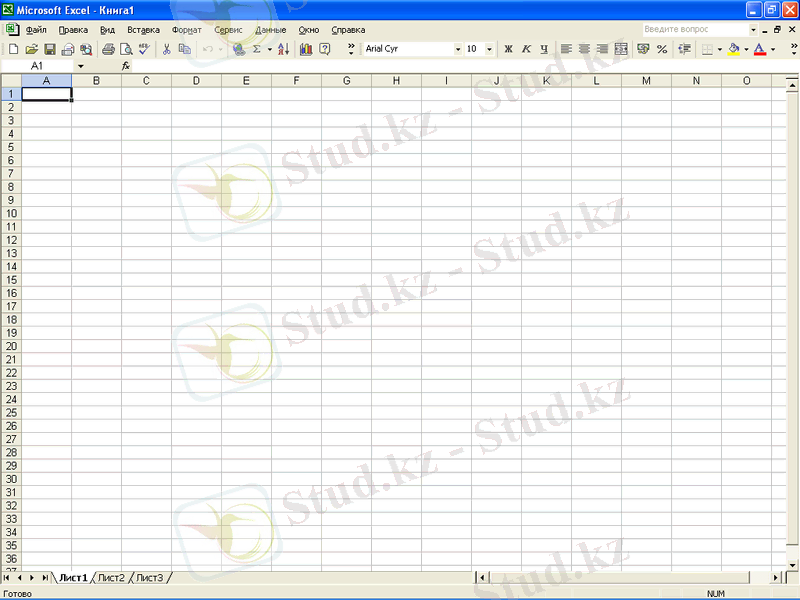Image resolution: width=800 pixels, height=600 pixels.
Task: Open the Справка menu
Action: pos(348,30)
